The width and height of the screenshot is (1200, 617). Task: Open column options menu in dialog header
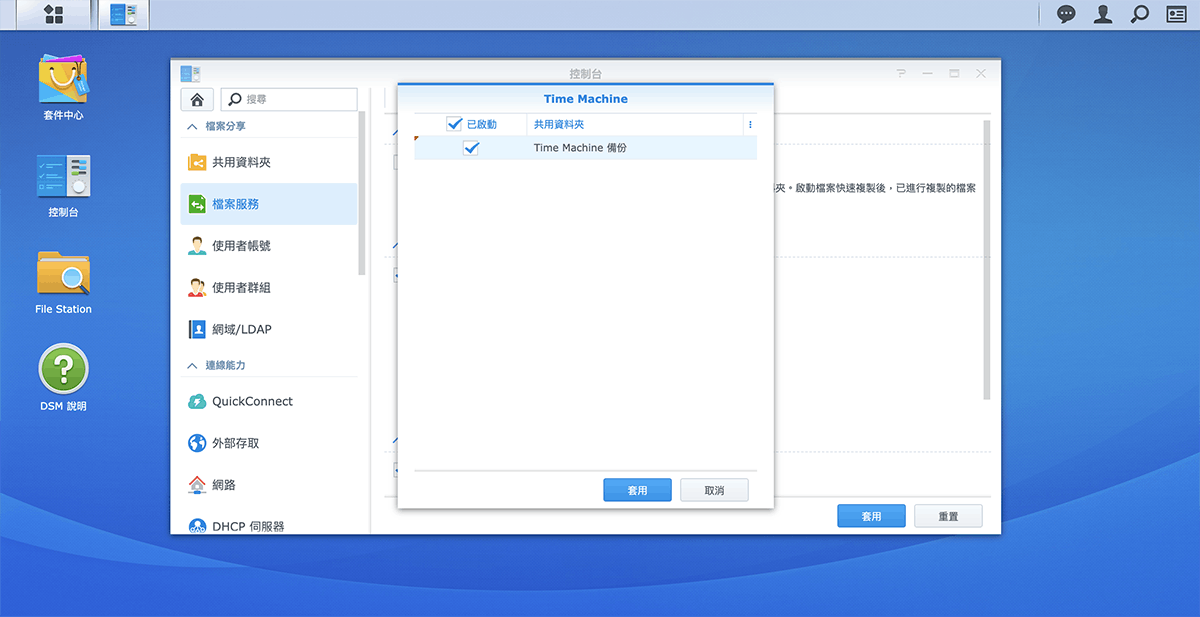750,125
